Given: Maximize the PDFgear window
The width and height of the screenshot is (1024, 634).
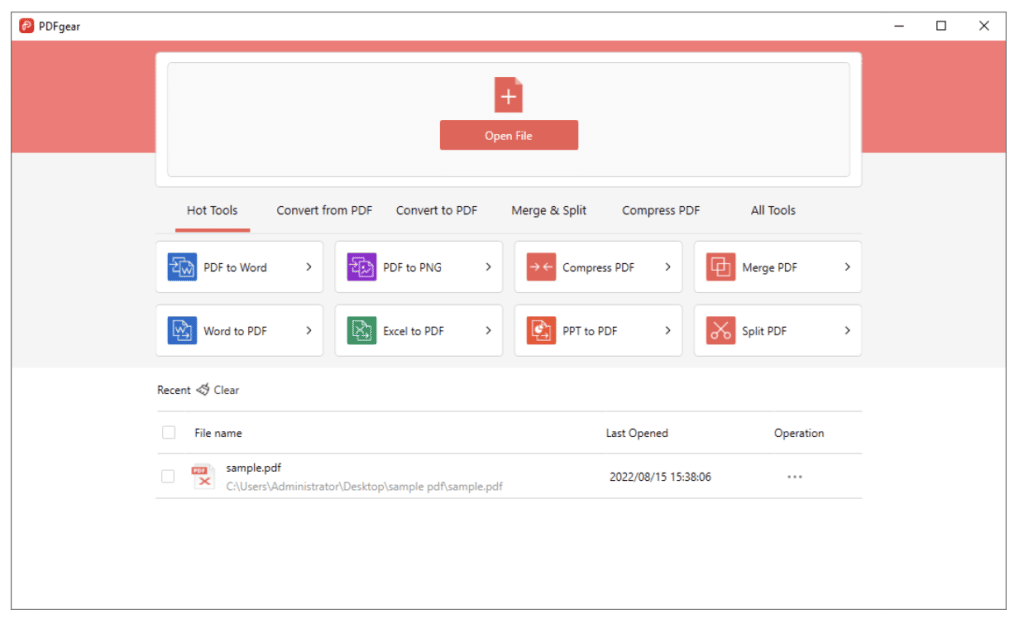Looking at the screenshot, I should click(941, 26).
